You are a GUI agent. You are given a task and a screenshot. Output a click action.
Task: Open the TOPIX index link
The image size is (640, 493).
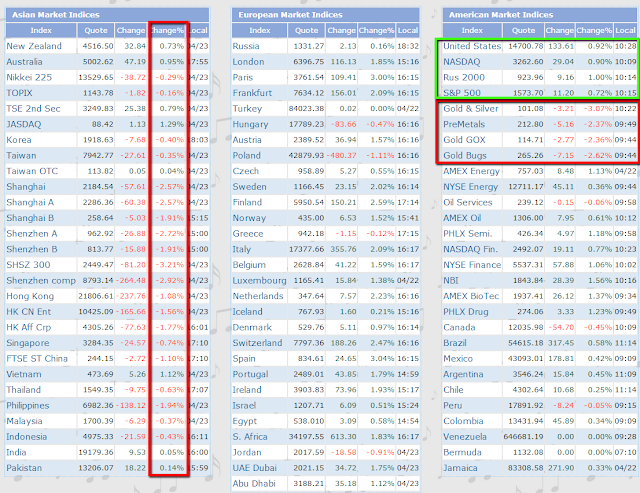19,93
